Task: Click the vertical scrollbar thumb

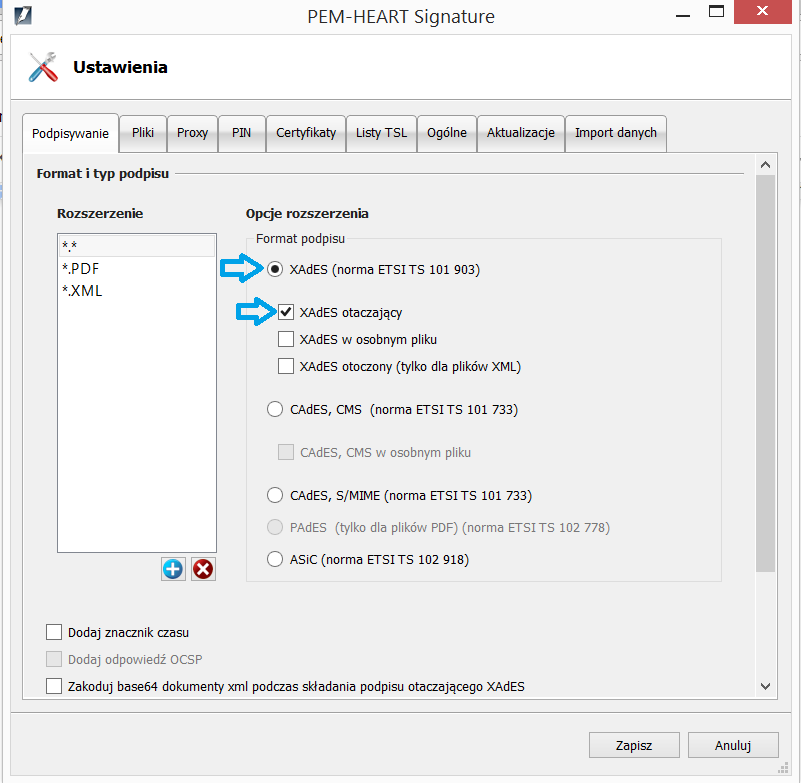Action: pos(765,374)
